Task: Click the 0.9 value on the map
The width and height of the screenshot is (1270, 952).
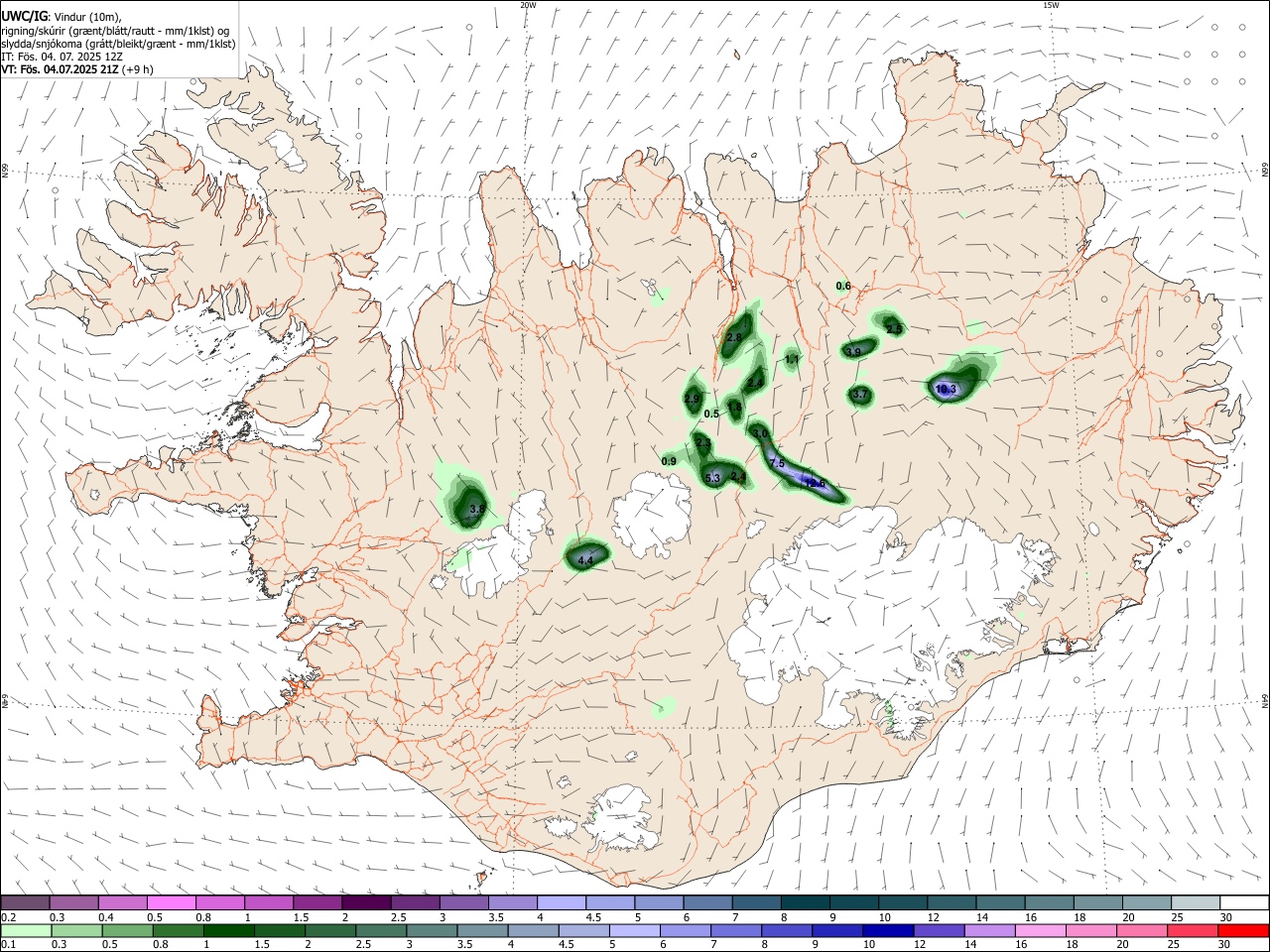Action: 669,462
